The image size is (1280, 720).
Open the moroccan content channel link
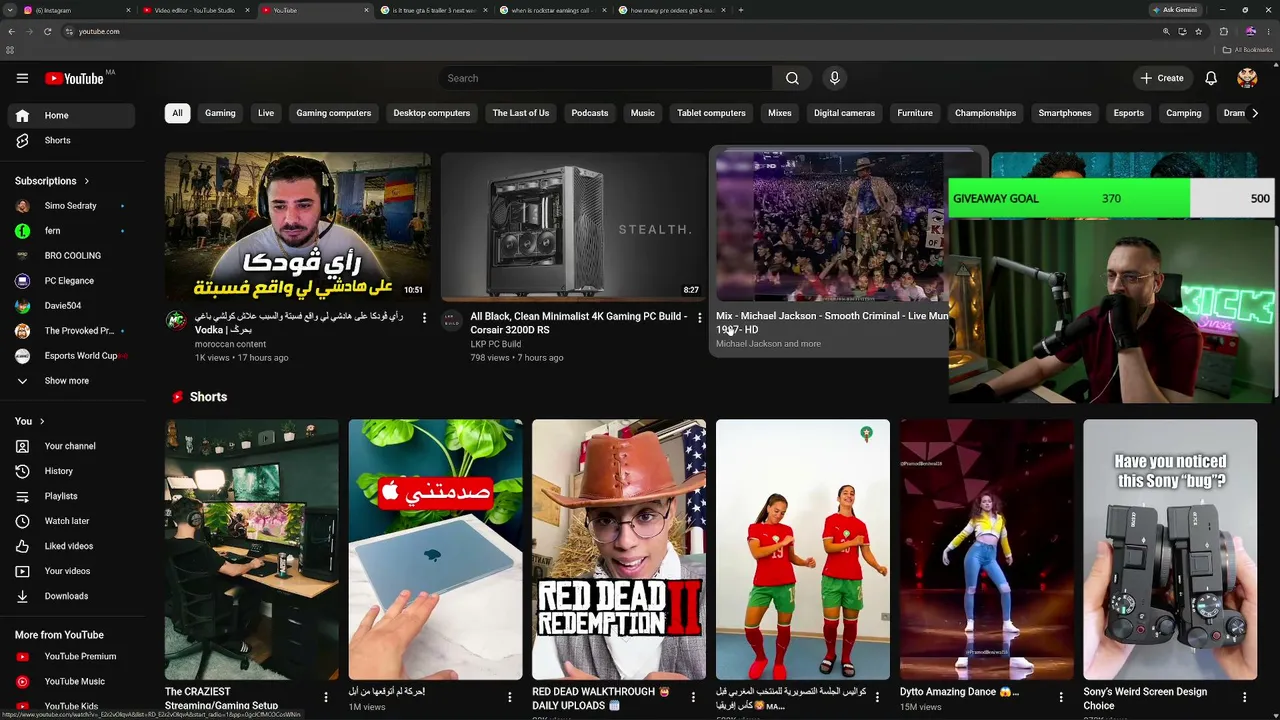click(x=230, y=344)
